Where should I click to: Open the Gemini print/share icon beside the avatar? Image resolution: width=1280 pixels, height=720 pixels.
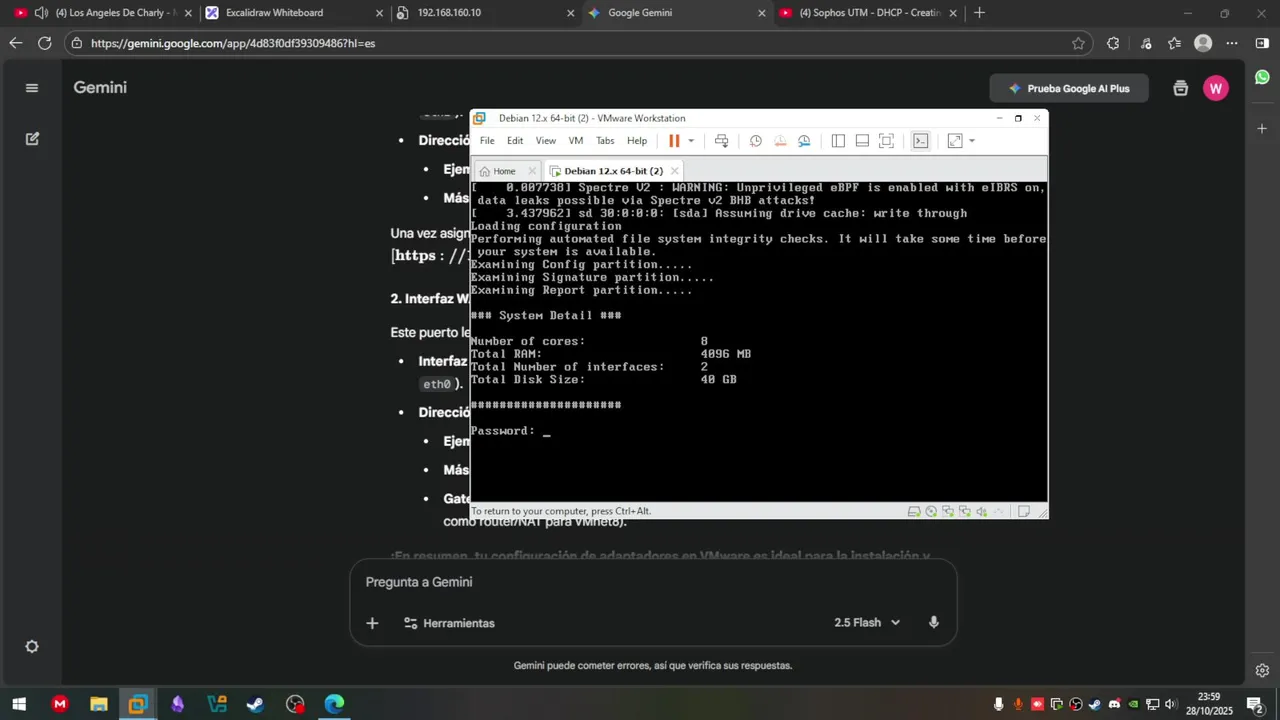[1181, 88]
